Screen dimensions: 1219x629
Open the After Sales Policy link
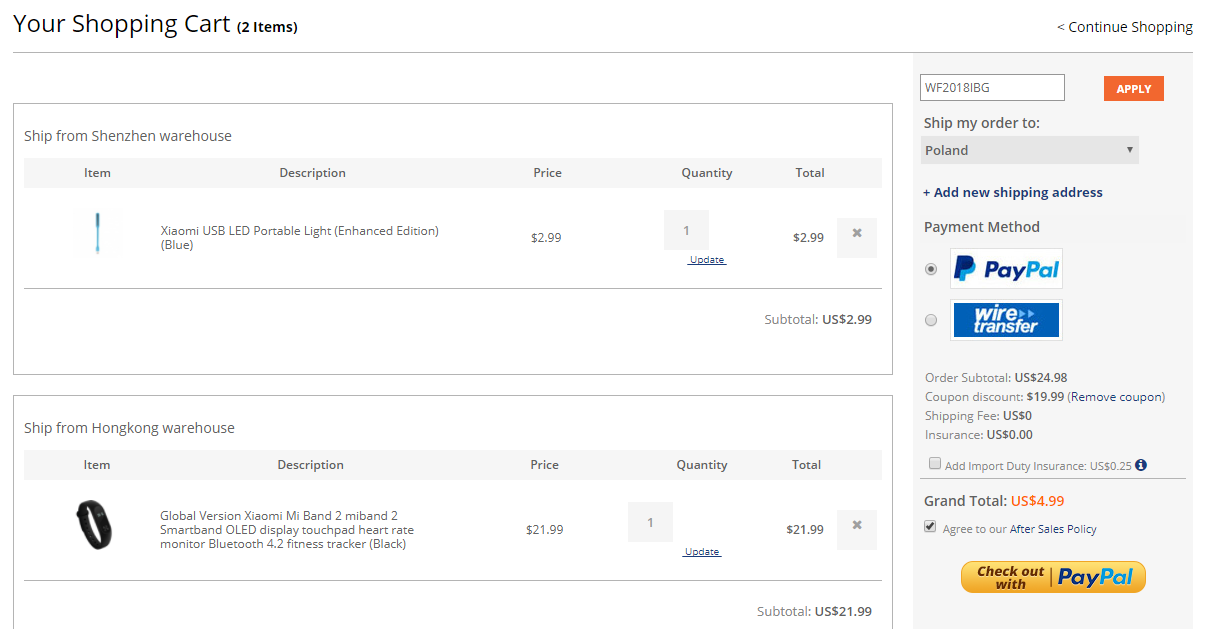click(1053, 529)
